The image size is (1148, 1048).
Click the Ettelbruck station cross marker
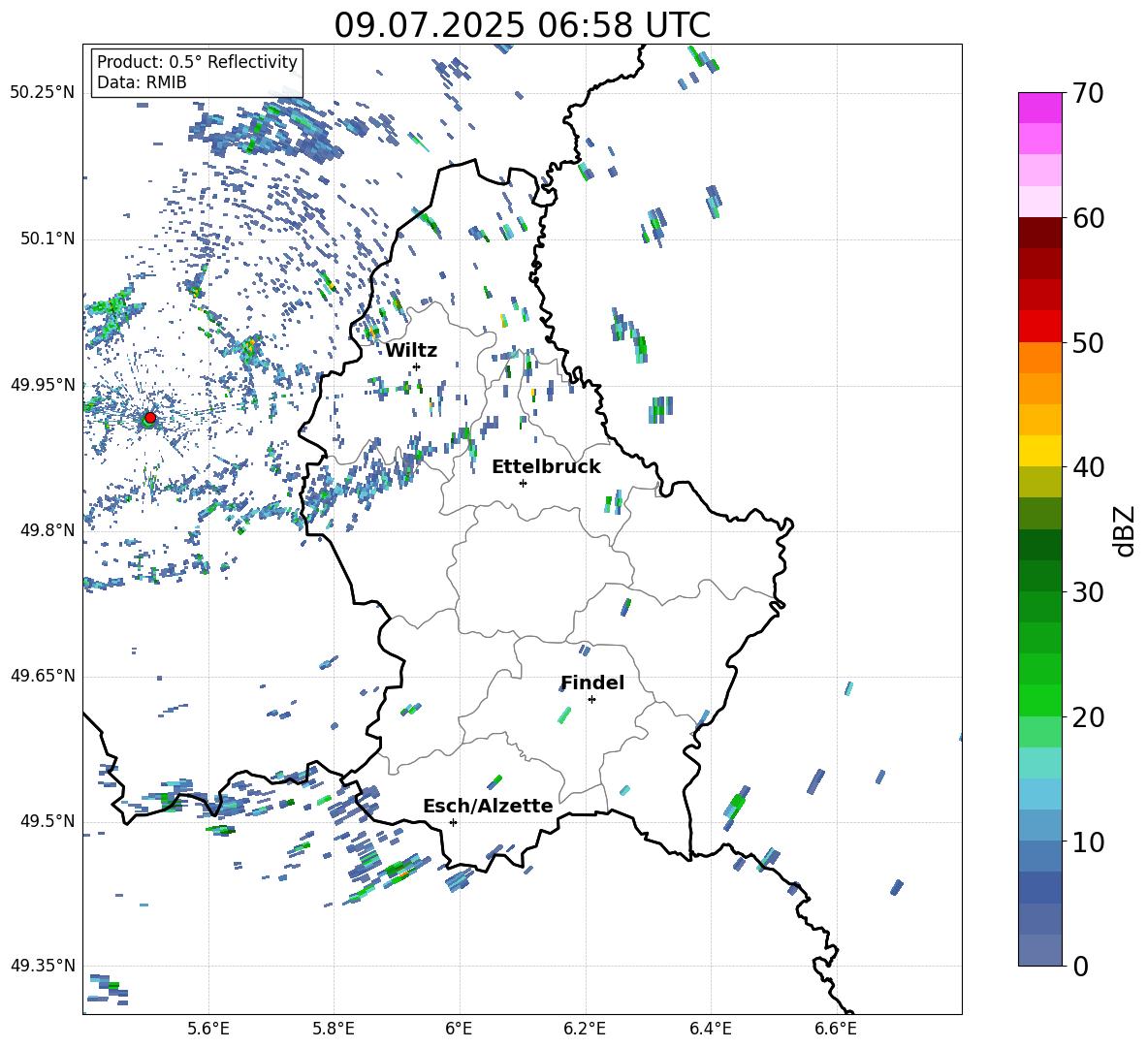pyautogui.click(x=523, y=483)
